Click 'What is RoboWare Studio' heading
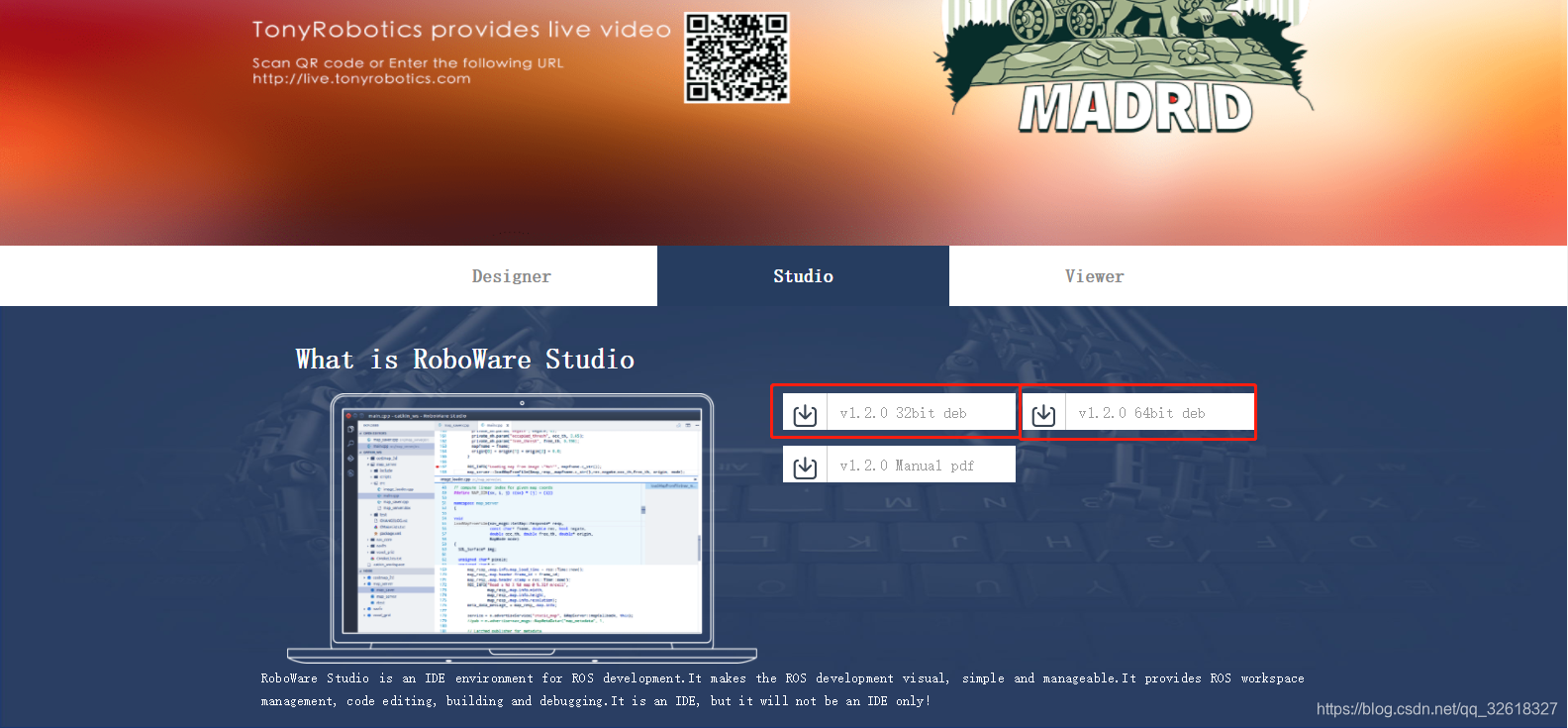 coord(465,360)
